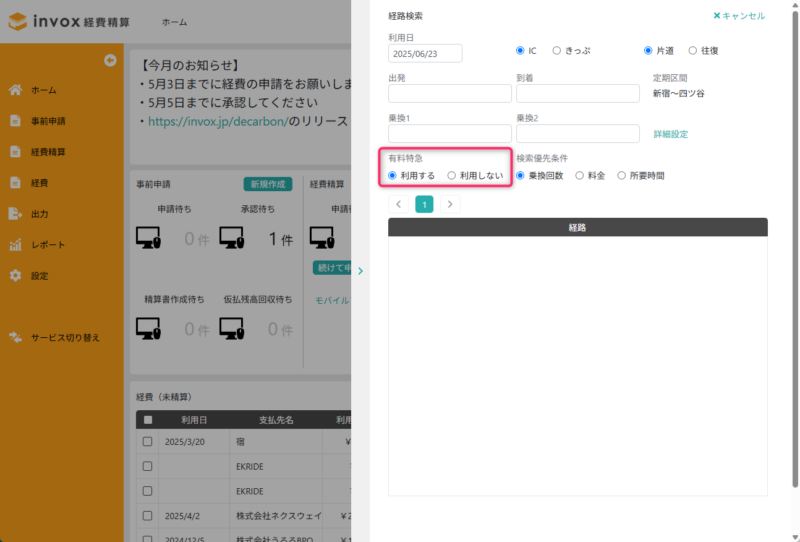Select the 片道 one-way radio button
The height and width of the screenshot is (542, 800).
(x=648, y=51)
